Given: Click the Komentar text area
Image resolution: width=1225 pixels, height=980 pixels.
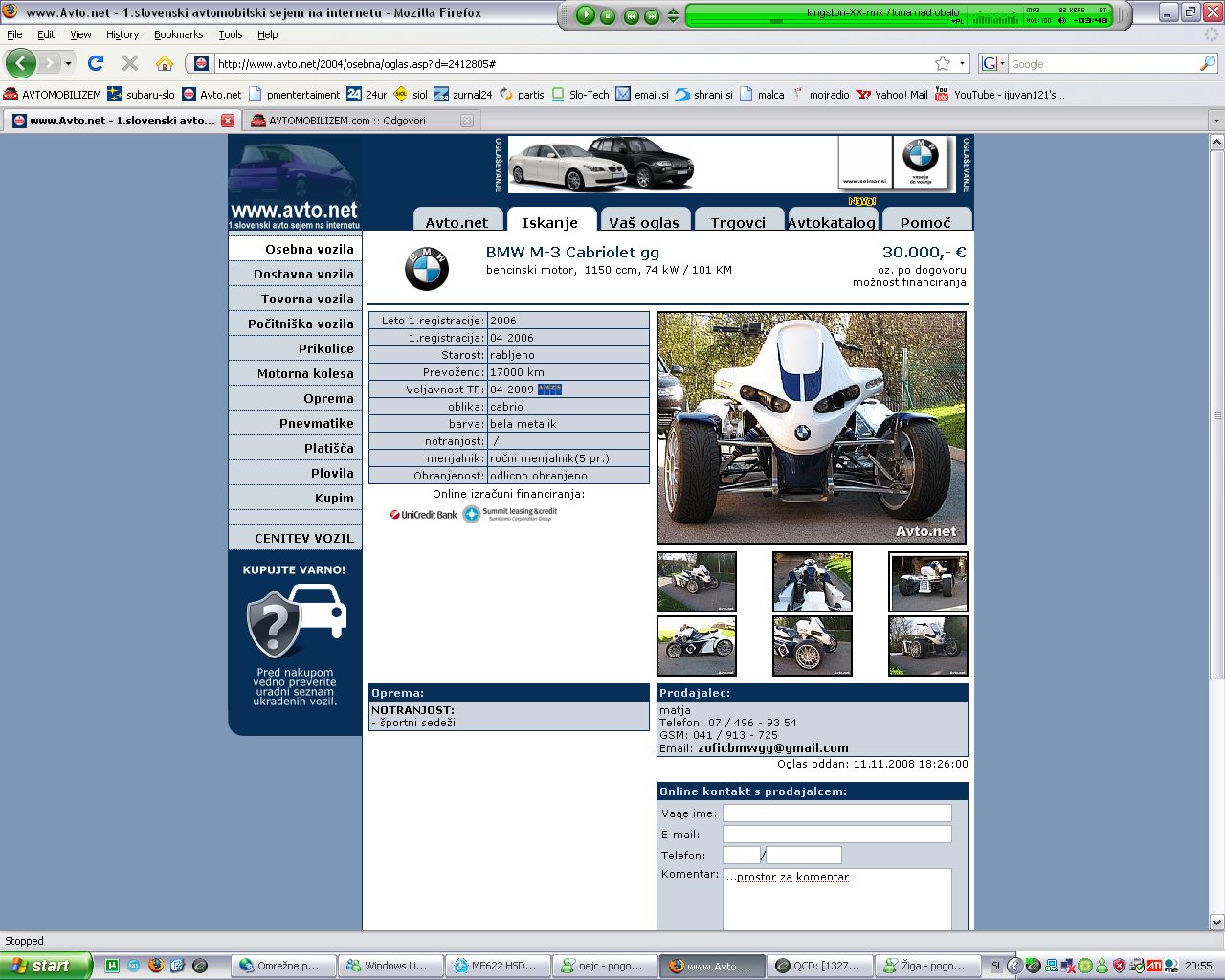Looking at the screenshot, I should [x=837, y=899].
